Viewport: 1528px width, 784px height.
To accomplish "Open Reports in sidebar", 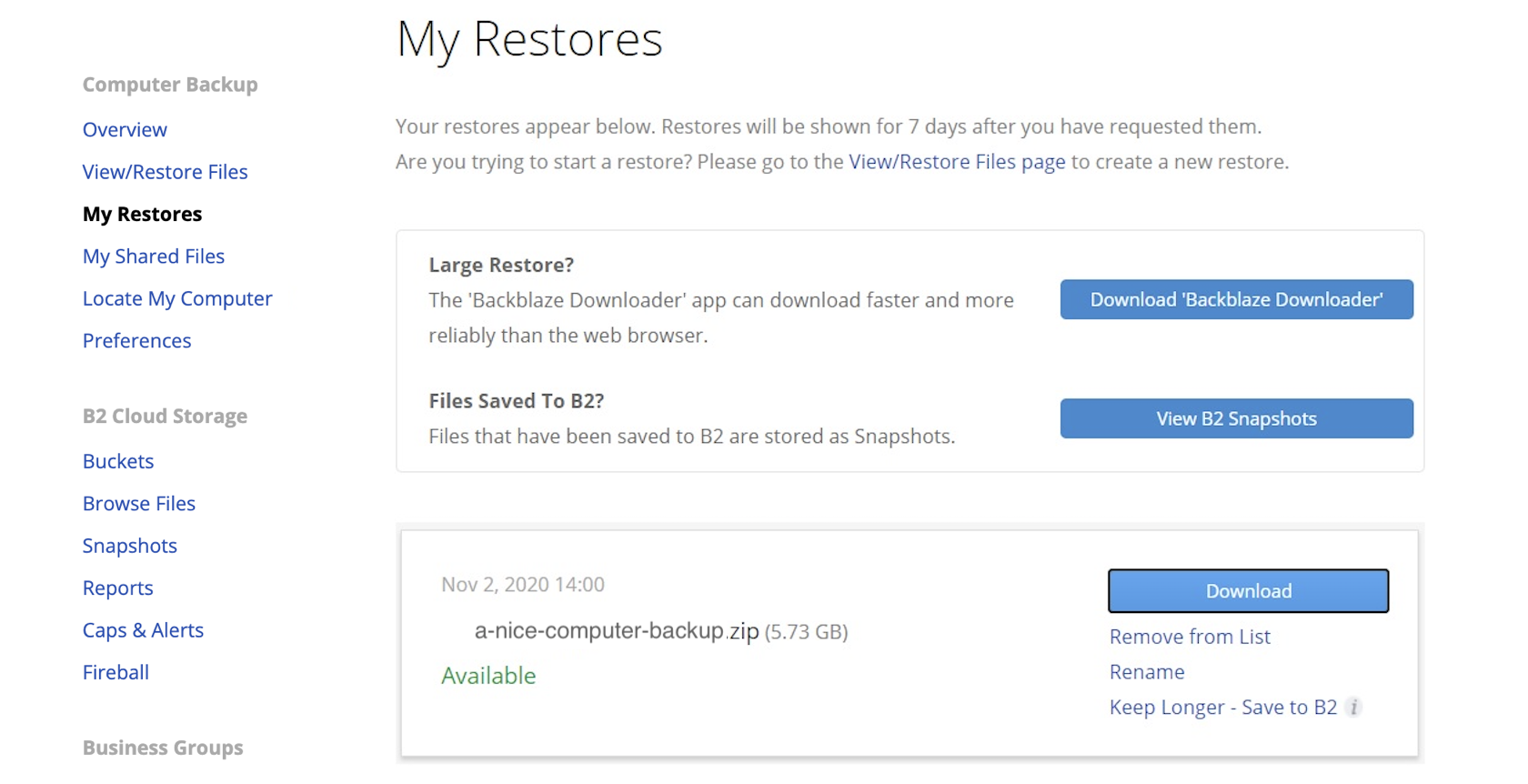I will tap(117, 588).
